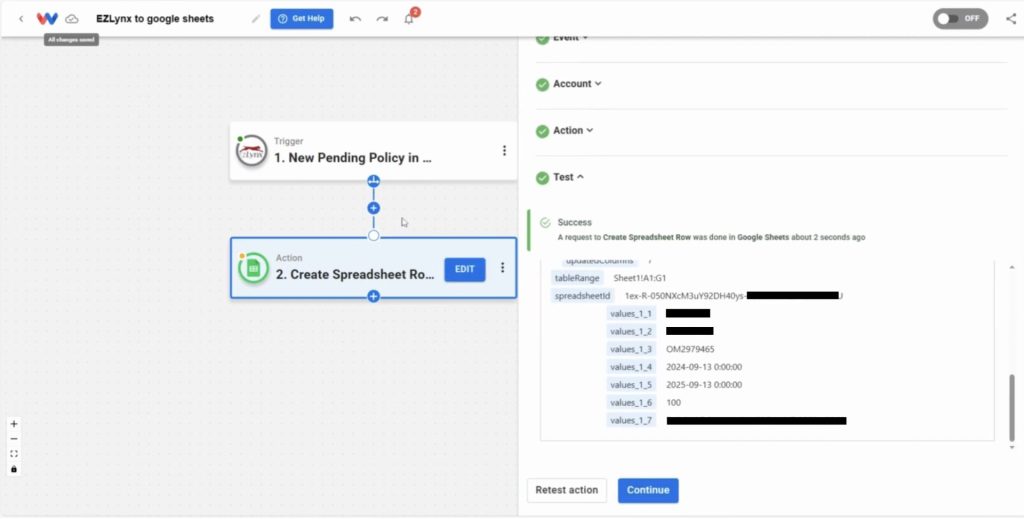Zoom out on the canvas
Screen dimensions: 1024x519
click(14, 439)
